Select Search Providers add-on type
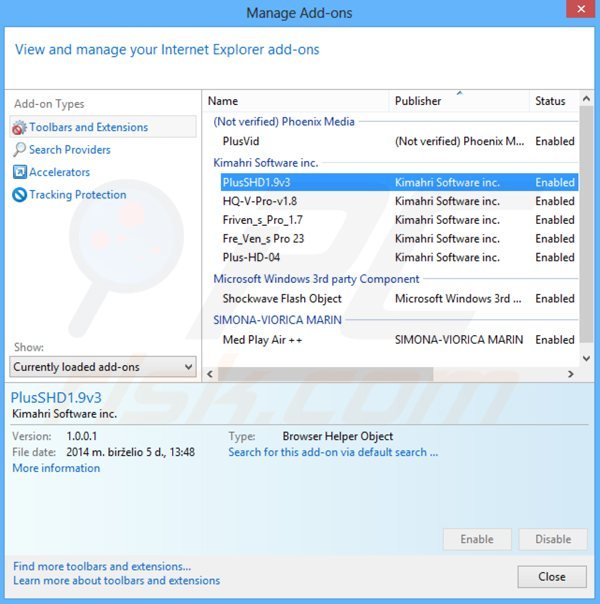This screenshot has height=604, width=600. click(x=70, y=149)
